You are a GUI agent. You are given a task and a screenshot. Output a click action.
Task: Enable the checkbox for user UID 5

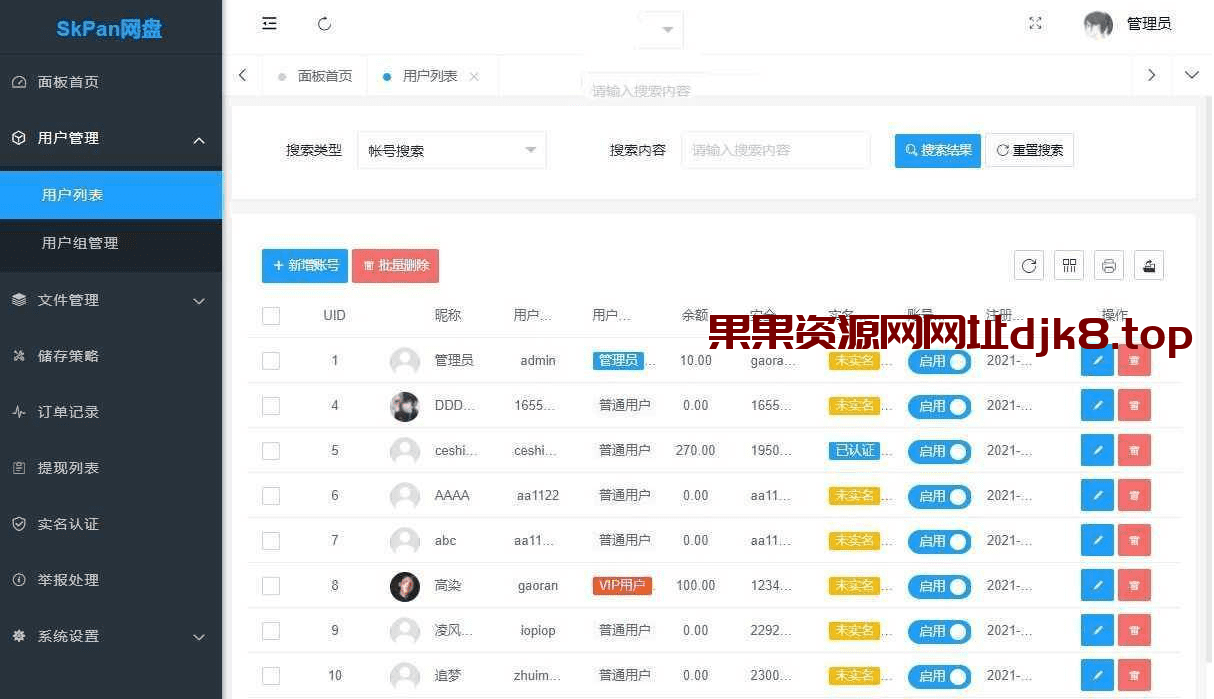click(270, 451)
